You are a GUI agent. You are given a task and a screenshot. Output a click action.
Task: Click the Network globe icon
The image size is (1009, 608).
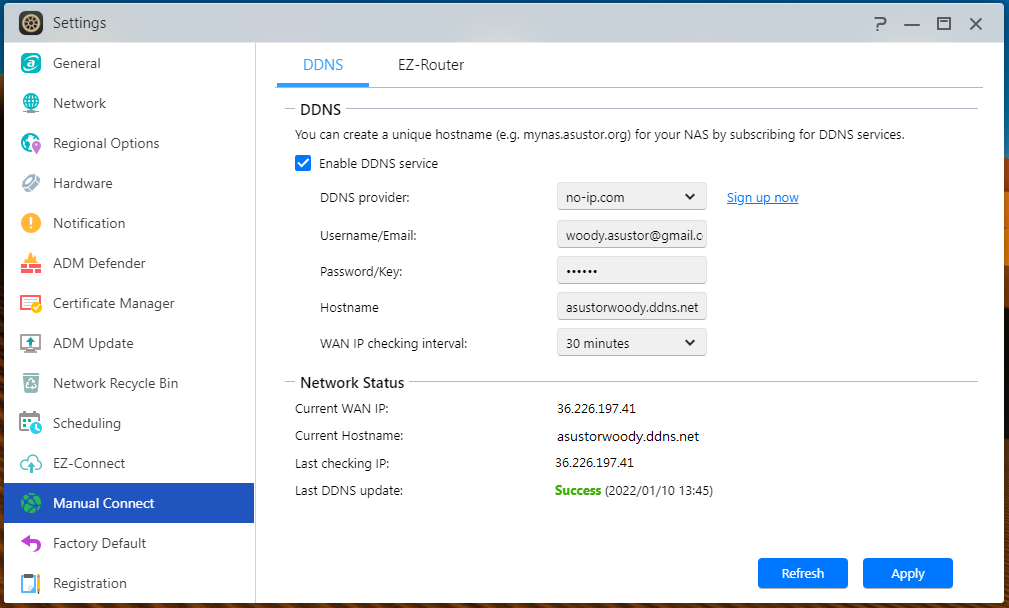click(31, 103)
